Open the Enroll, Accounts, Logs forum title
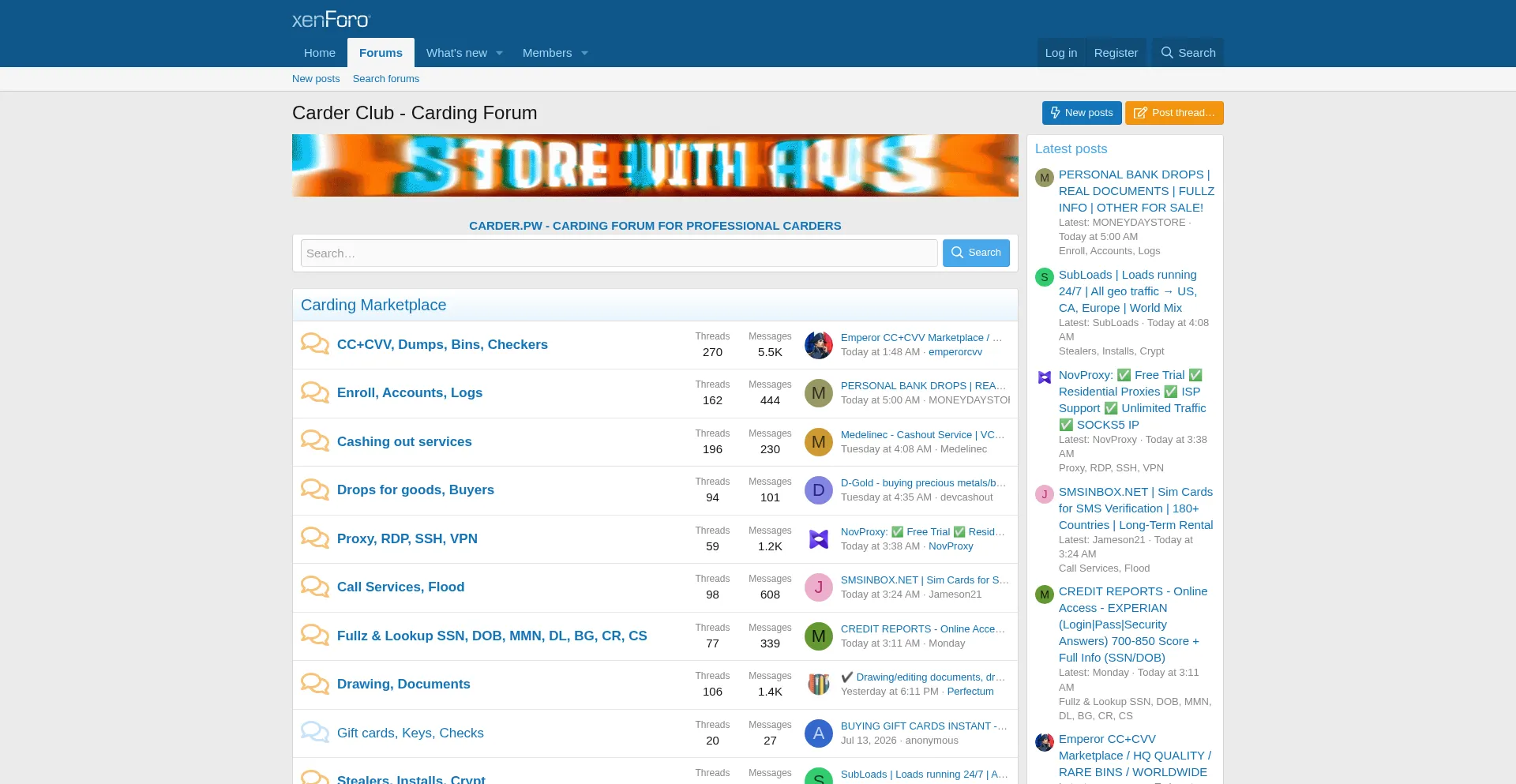The width and height of the screenshot is (1516, 784). 410,392
